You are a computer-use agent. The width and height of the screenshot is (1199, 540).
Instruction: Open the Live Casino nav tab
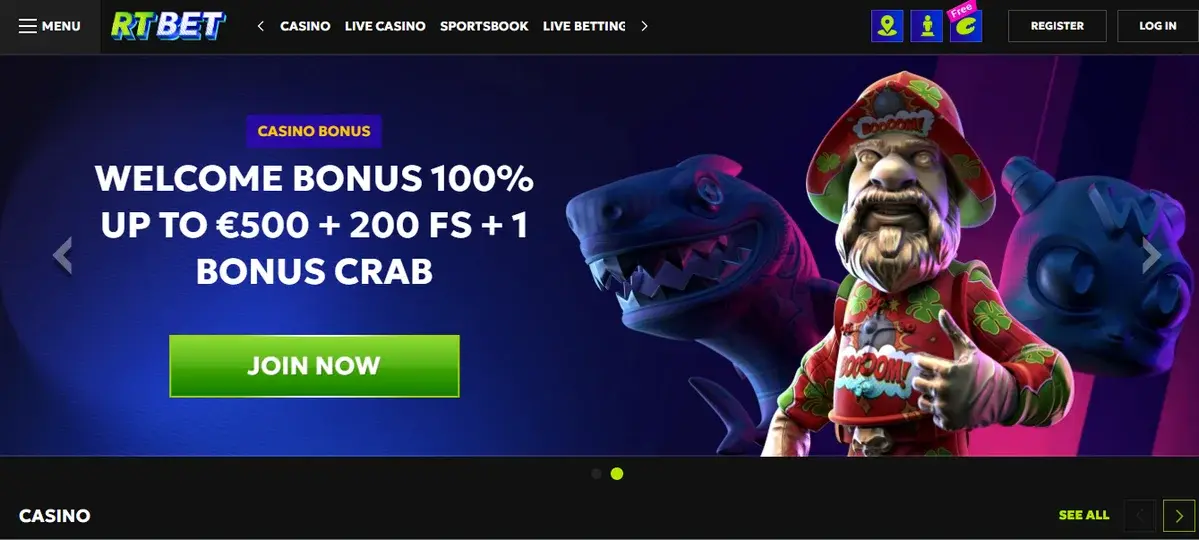pyautogui.click(x=385, y=26)
